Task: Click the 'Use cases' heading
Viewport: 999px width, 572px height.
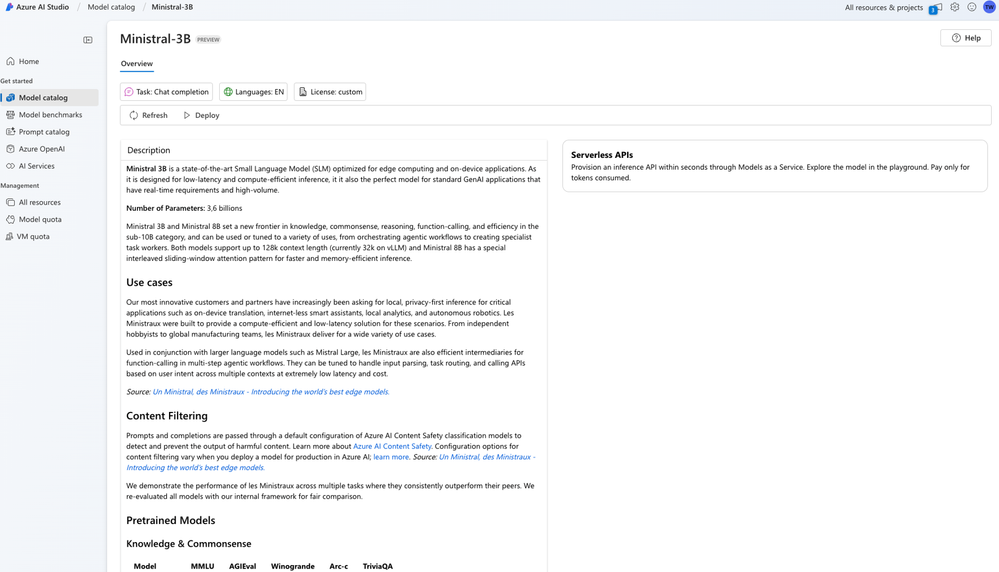Action: click(x=149, y=282)
